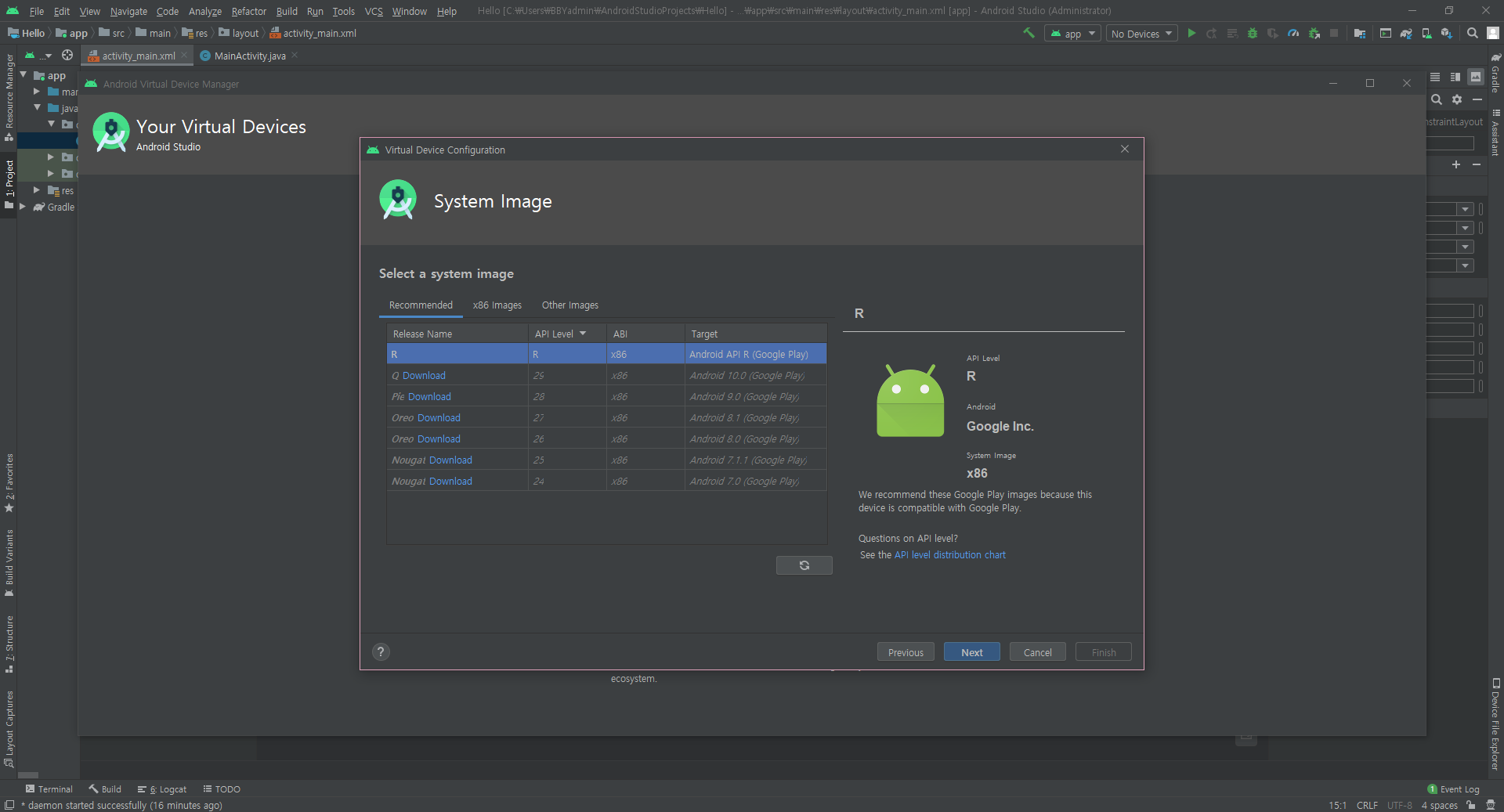1504x812 pixels.
Task: Open Project Structure icon in toolbar
Action: point(1360,33)
